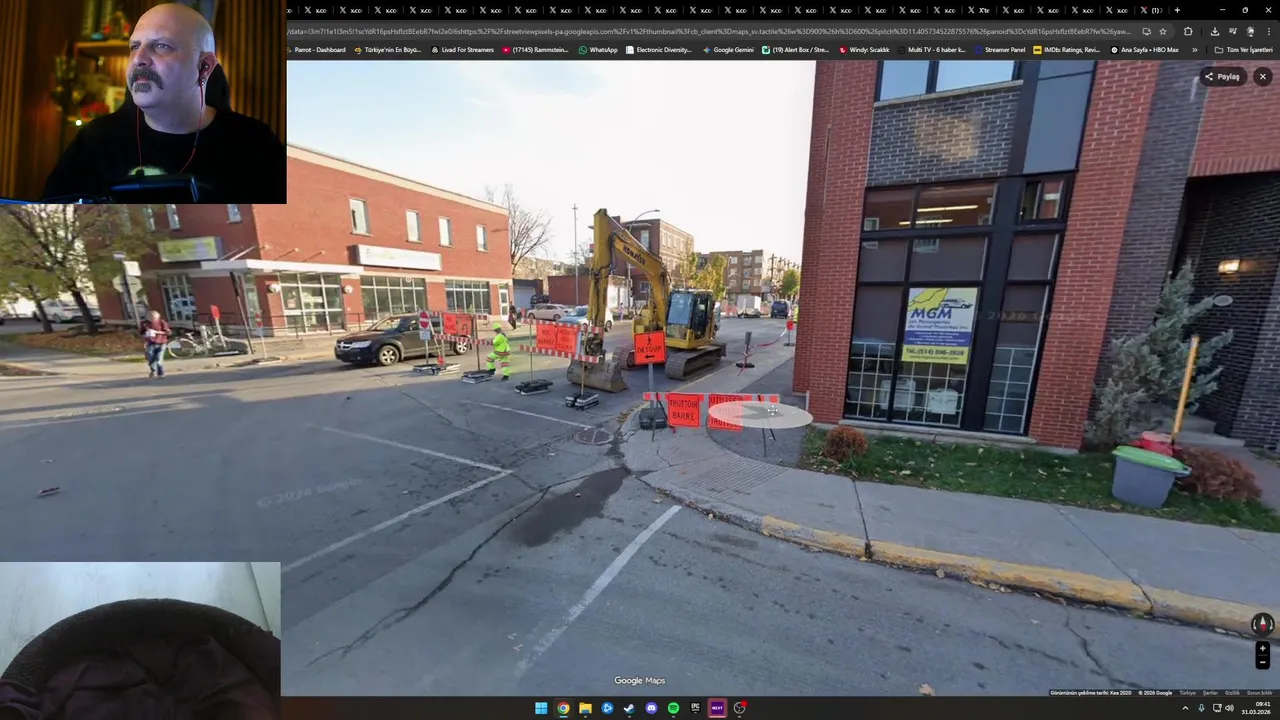Open the Google Gemini bookmark
Screen dimensions: 1280x720
click(x=729, y=50)
